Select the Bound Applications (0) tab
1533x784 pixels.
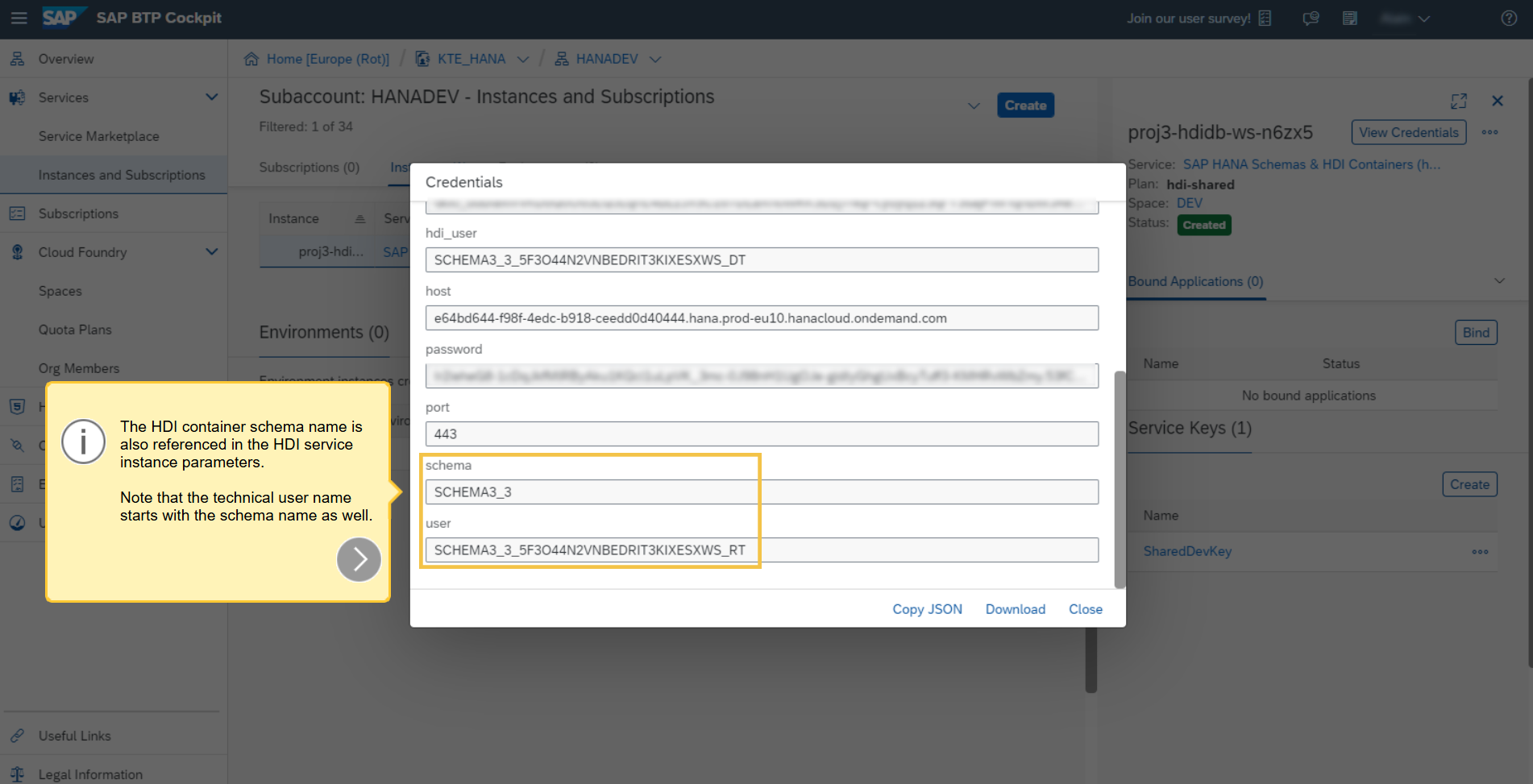click(1195, 281)
